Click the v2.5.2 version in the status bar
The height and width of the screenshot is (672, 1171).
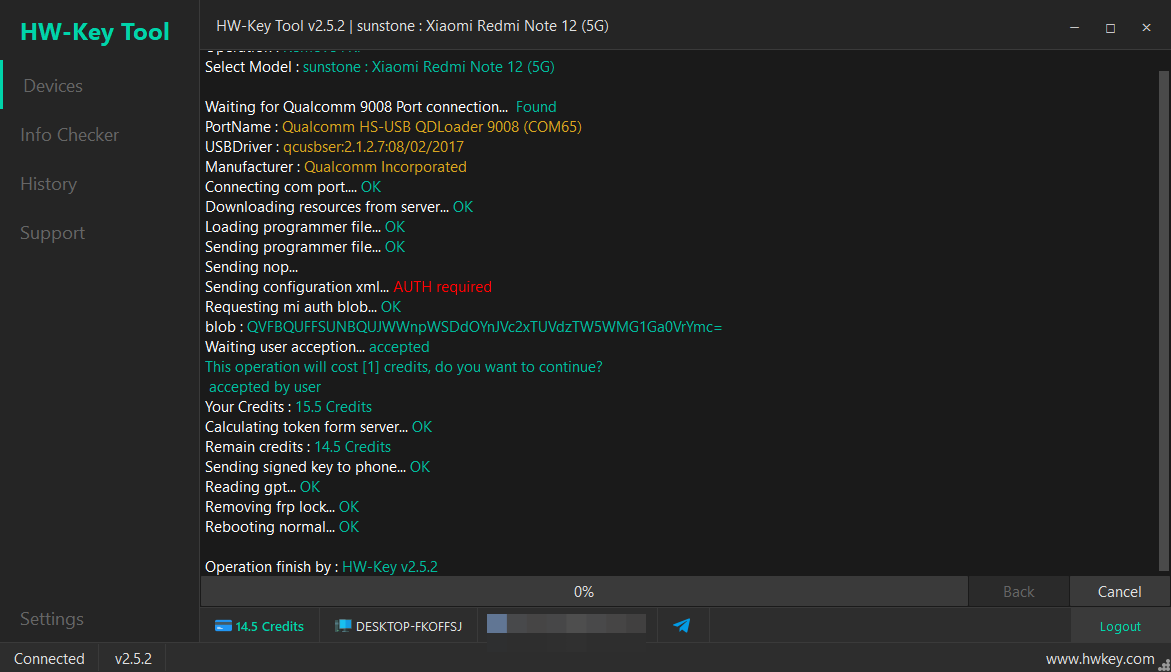pyautogui.click(x=133, y=659)
